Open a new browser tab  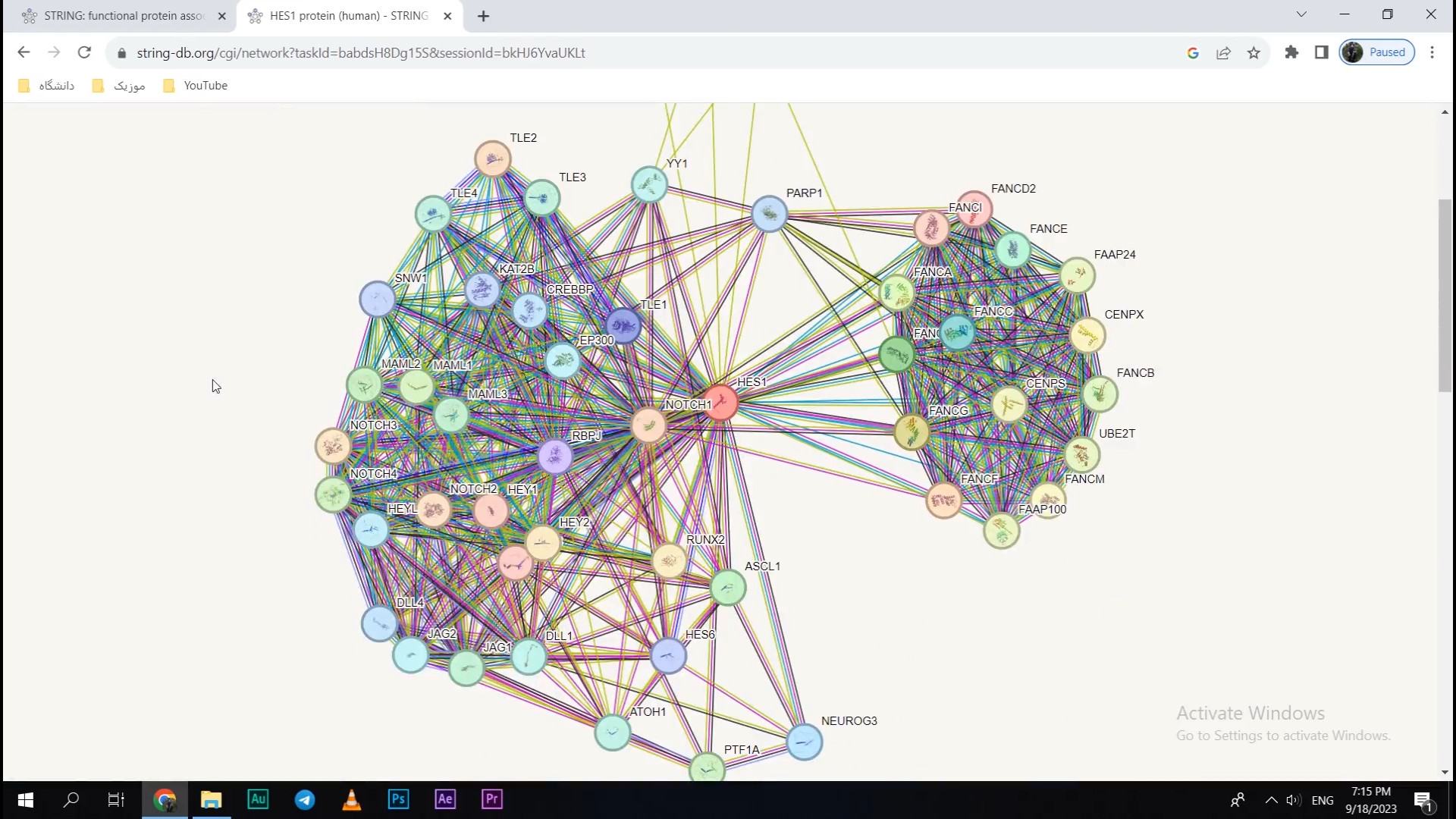click(x=483, y=16)
